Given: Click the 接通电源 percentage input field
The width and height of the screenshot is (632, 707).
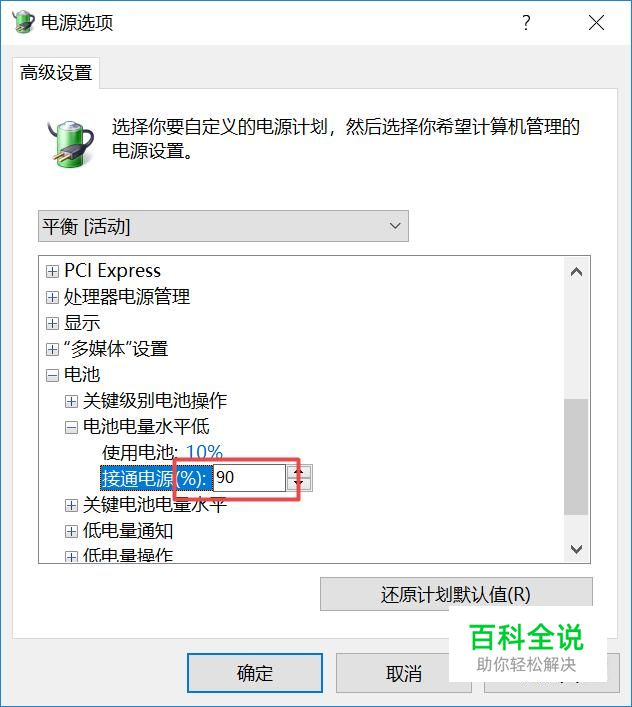Looking at the screenshot, I should click(x=249, y=477).
